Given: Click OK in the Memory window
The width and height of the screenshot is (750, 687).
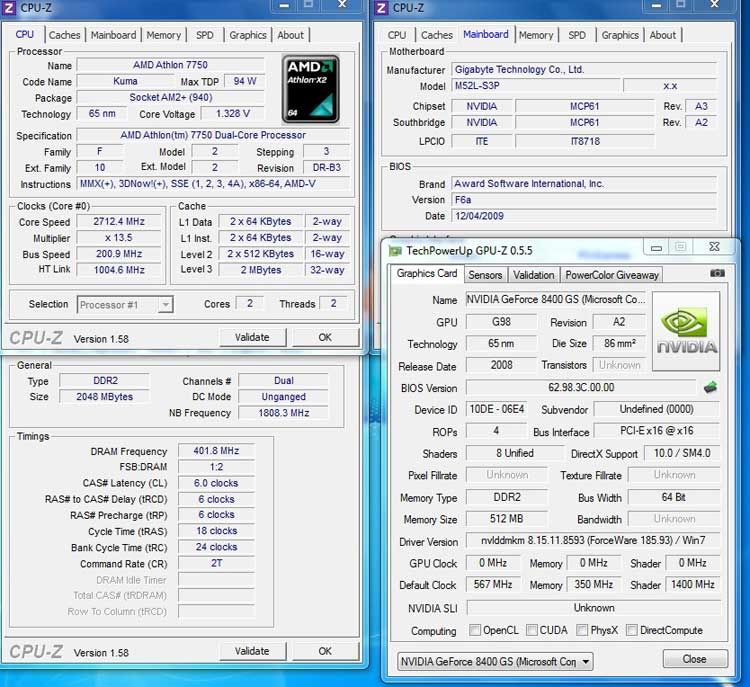Looking at the screenshot, I should [325, 651].
